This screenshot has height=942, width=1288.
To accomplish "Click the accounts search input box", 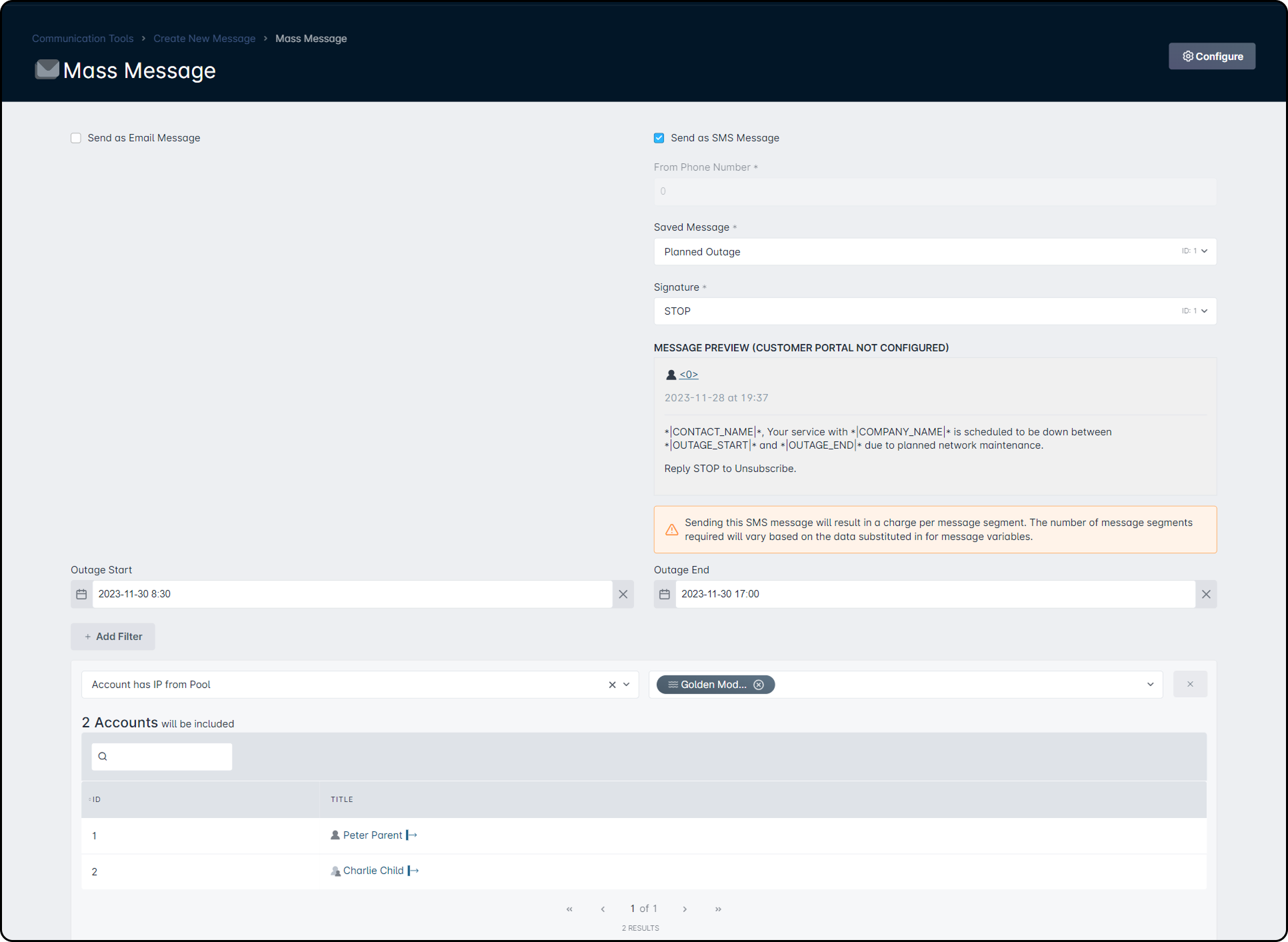I will click(x=162, y=757).
